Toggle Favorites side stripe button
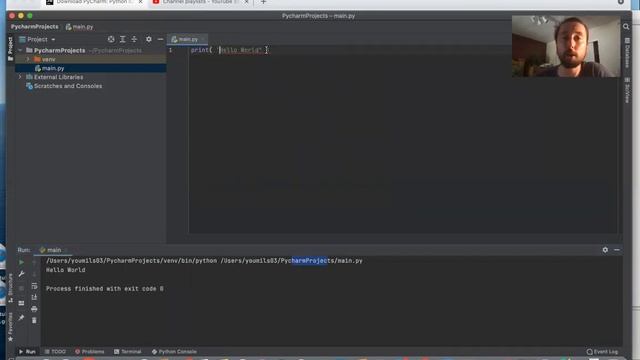640x360 pixels. [x=10, y=327]
